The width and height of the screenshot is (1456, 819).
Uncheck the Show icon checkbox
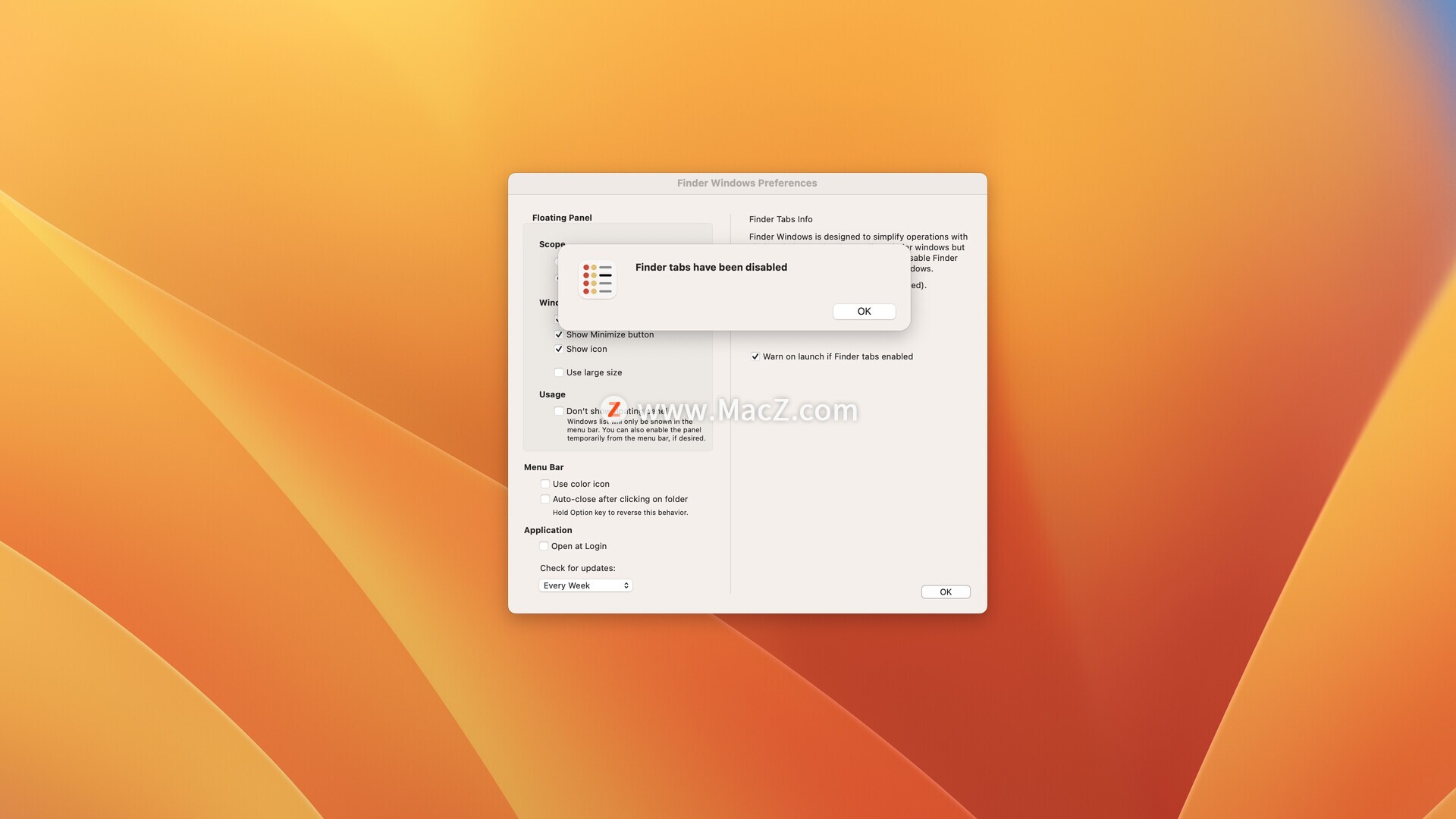[559, 349]
